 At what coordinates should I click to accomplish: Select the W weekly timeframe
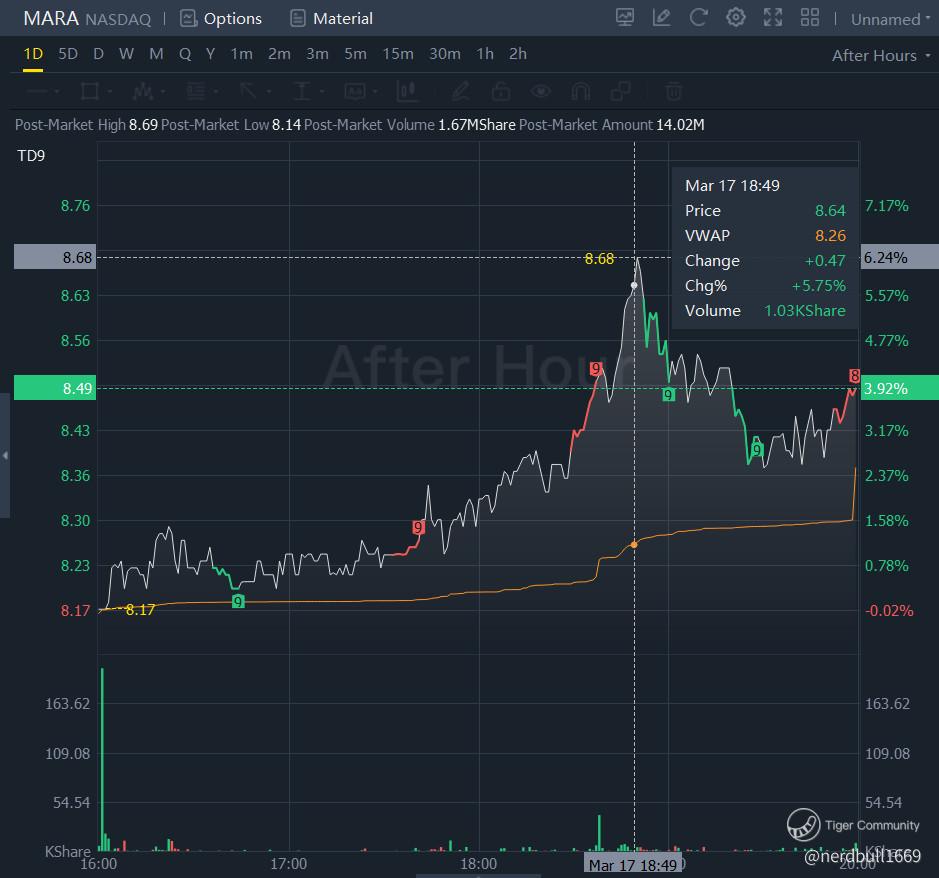tap(126, 54)
